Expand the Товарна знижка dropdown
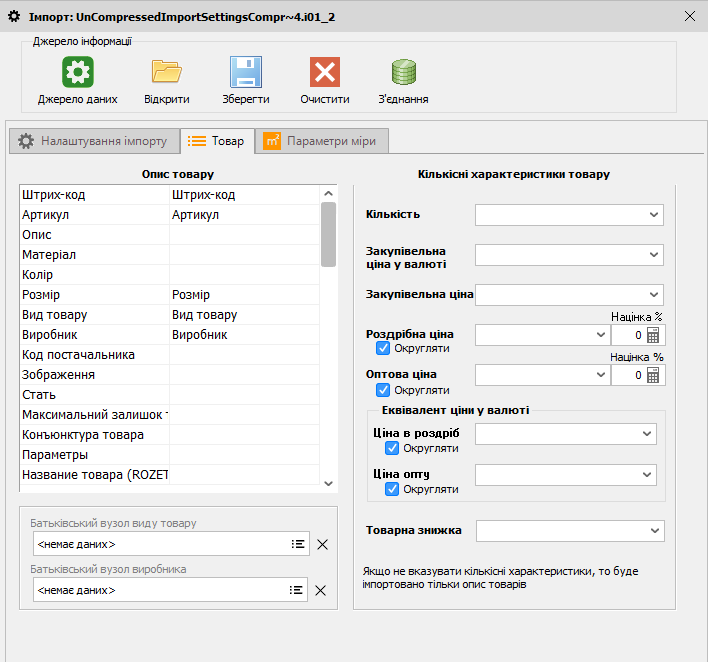Screen dimensions: 708x662 click(654, 530)
